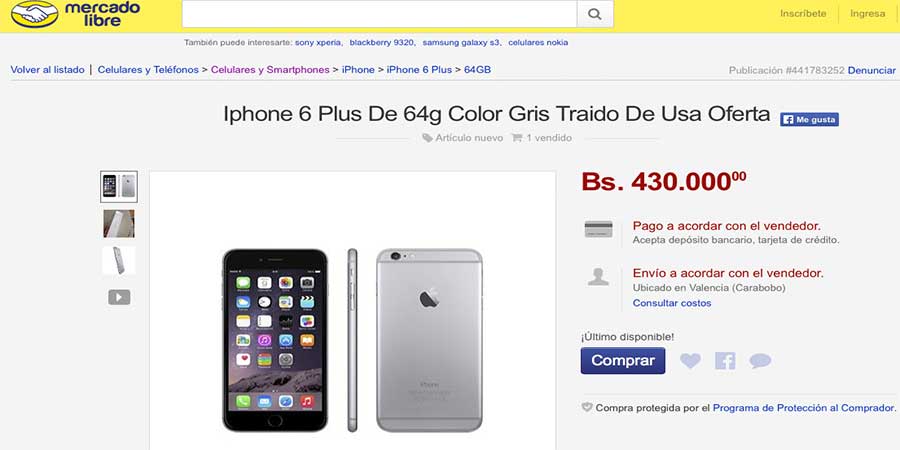
Task: Go to Volver al listado
Action: pyautogui.click(x=47, y=70)
